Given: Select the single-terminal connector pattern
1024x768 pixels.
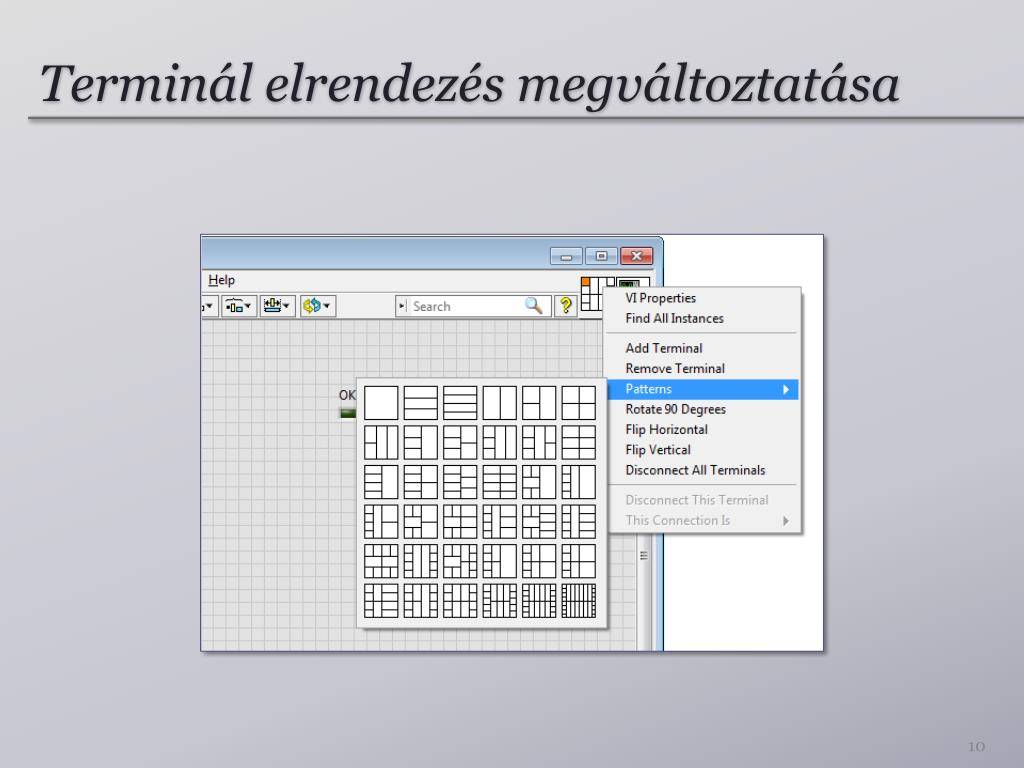Looking at the screenshot, I should coord(381,402).
